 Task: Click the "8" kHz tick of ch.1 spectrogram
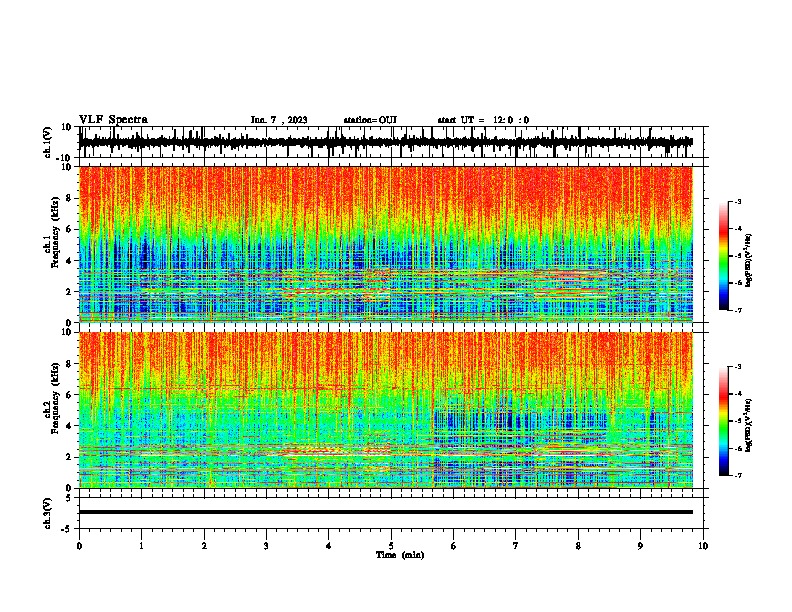point(70,198)
